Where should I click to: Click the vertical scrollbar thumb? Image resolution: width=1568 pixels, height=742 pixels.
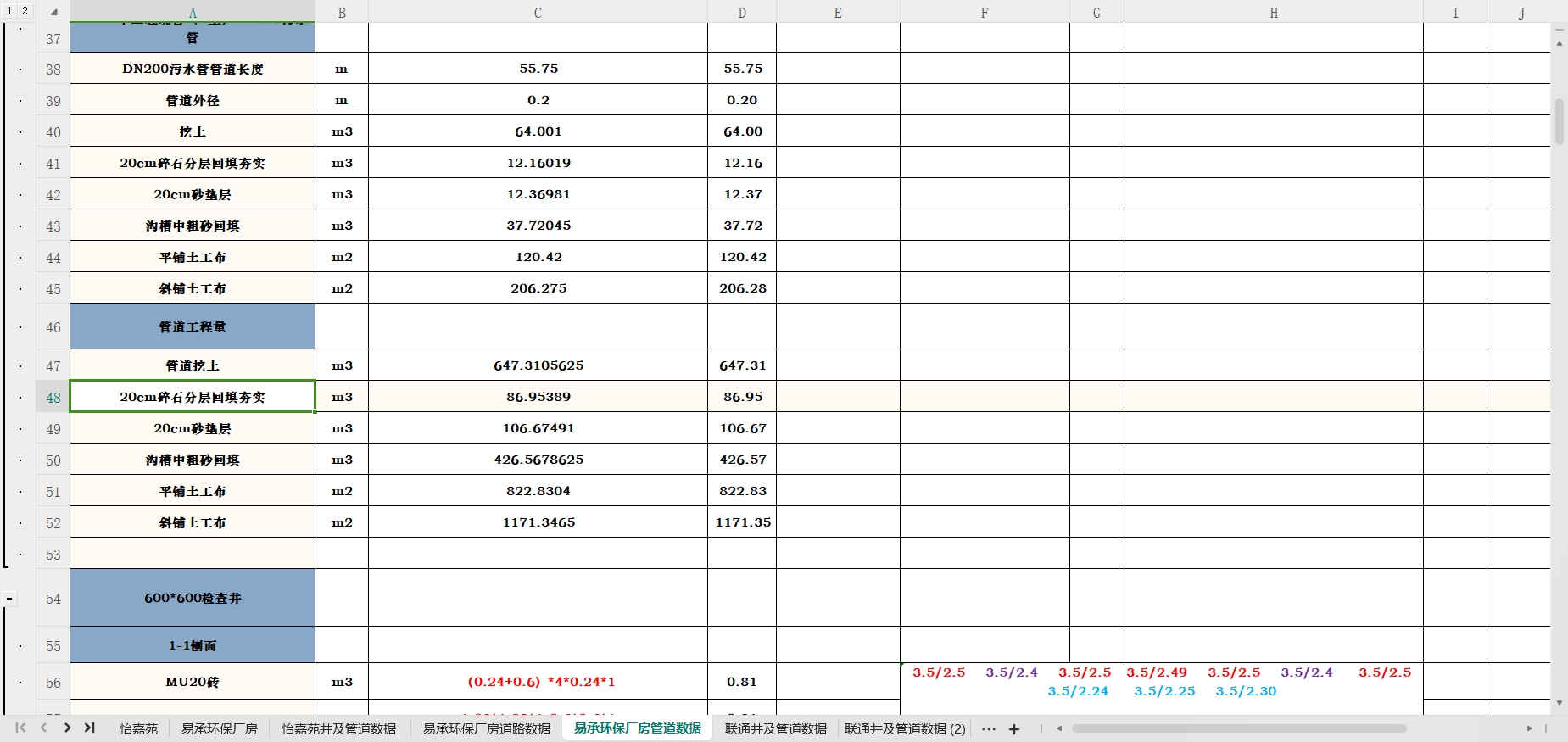click(1559, 121)
